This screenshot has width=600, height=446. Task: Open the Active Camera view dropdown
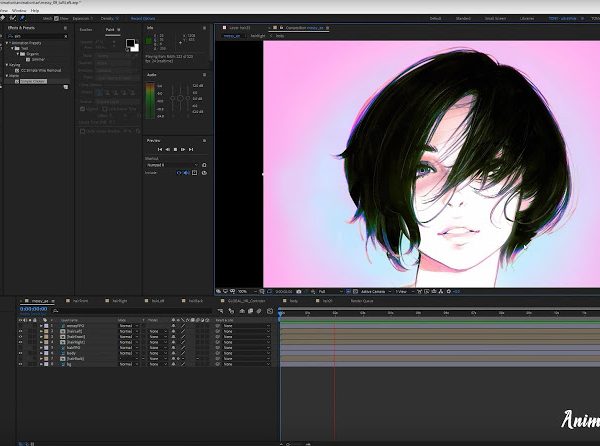[376, 291]
